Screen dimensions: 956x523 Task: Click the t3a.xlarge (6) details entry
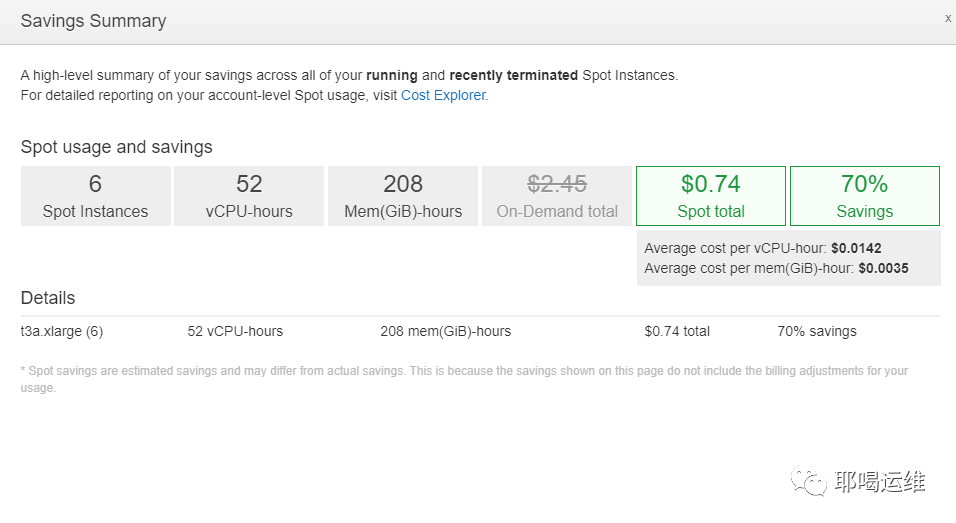(62, 332)
